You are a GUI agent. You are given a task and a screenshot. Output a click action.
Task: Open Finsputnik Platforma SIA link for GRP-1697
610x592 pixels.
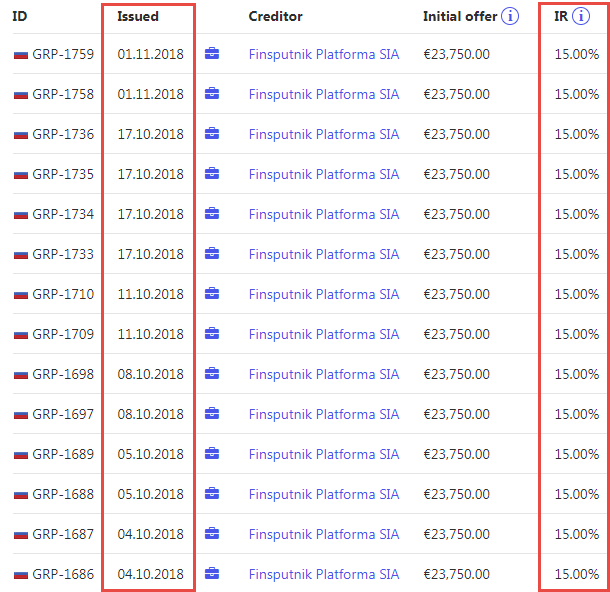click(x=324, y=414)
